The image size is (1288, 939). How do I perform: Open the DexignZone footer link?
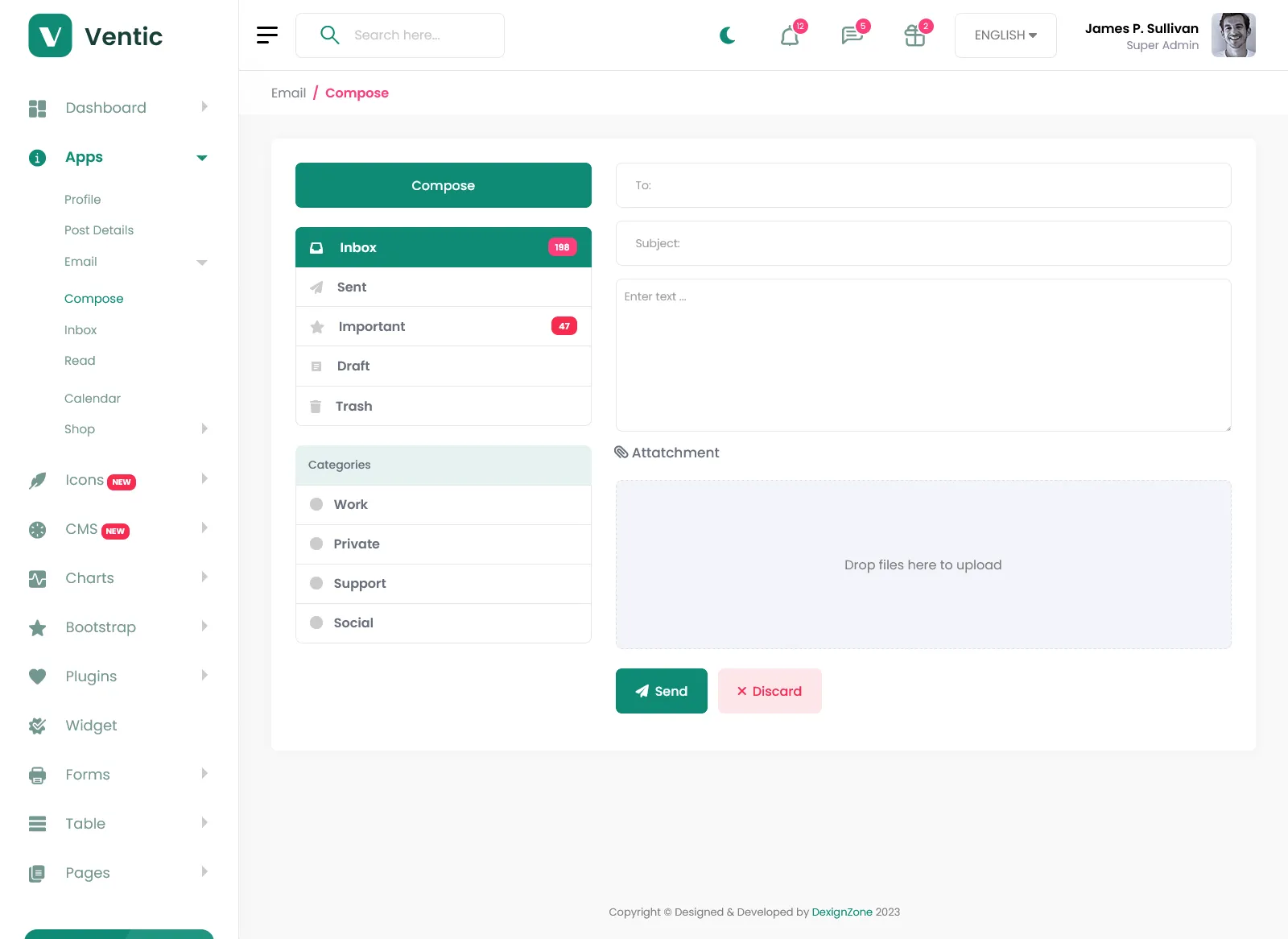point(842,912)
